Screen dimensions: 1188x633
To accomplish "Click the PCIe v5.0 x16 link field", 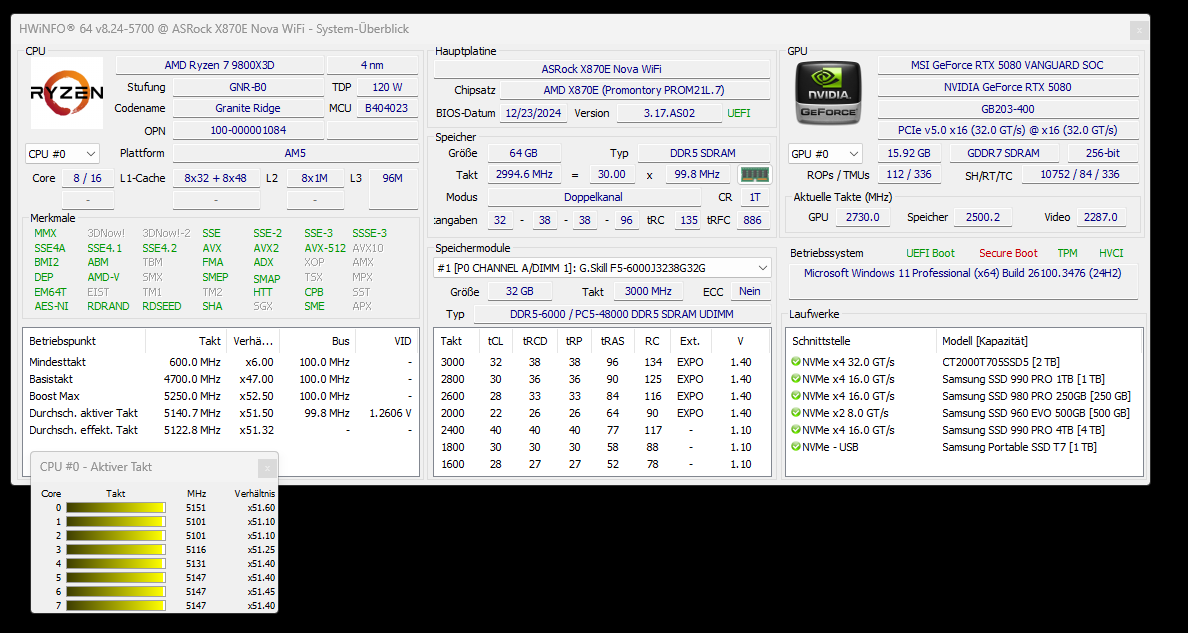I will 1008,130.
